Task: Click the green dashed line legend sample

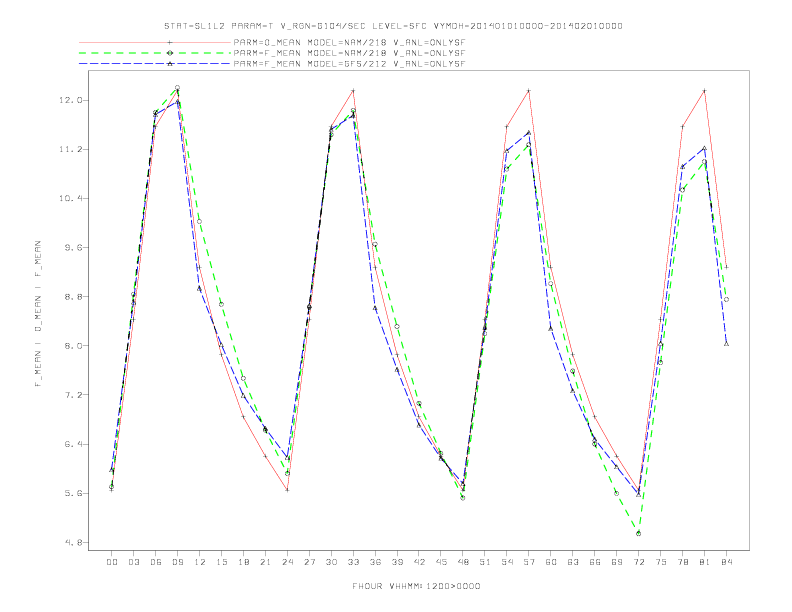Action: (x=155, y=53)
